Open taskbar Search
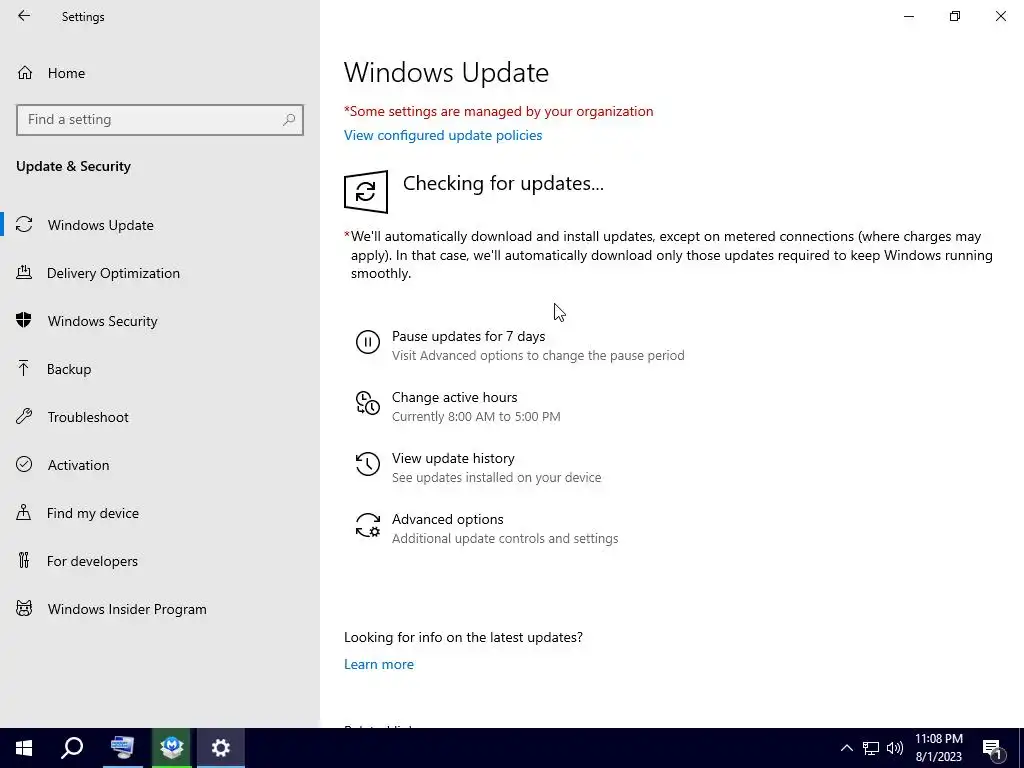Screen dimensions: 1024x768 point(72,748)
